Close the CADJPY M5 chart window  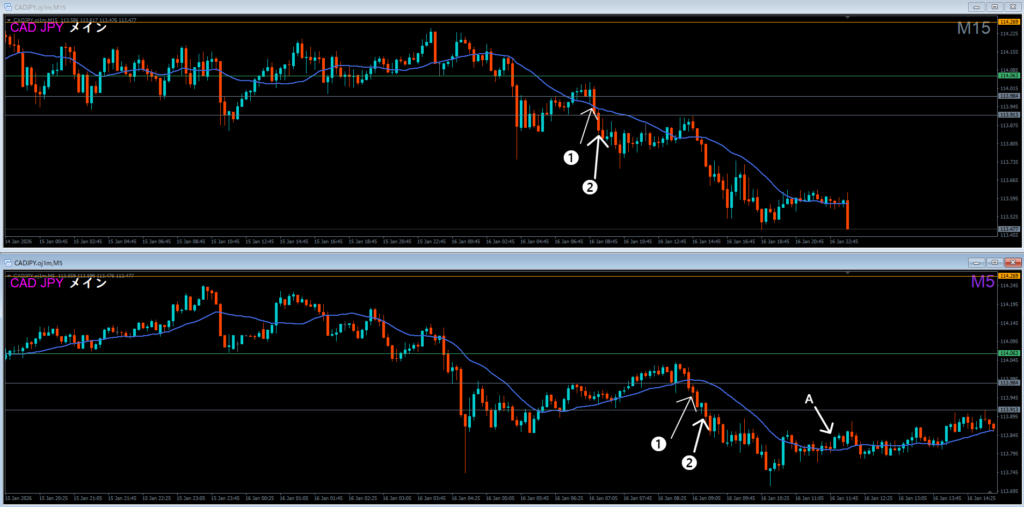coord(1012,263)
